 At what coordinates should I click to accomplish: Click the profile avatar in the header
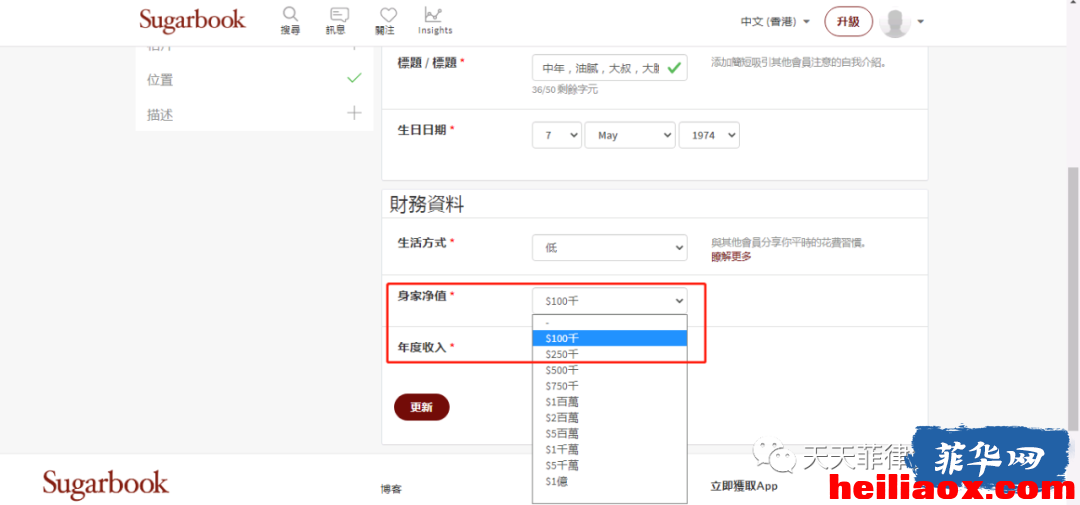coord(895,22)
